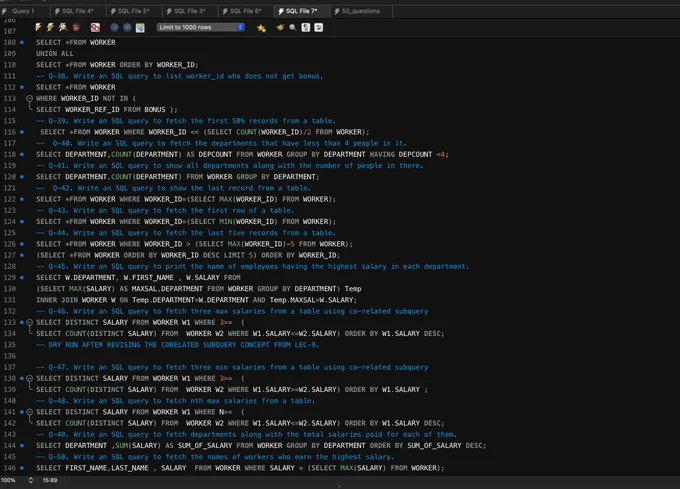Toggle continue-on-error execution icon
680x489 pixels.
point(95,27)
